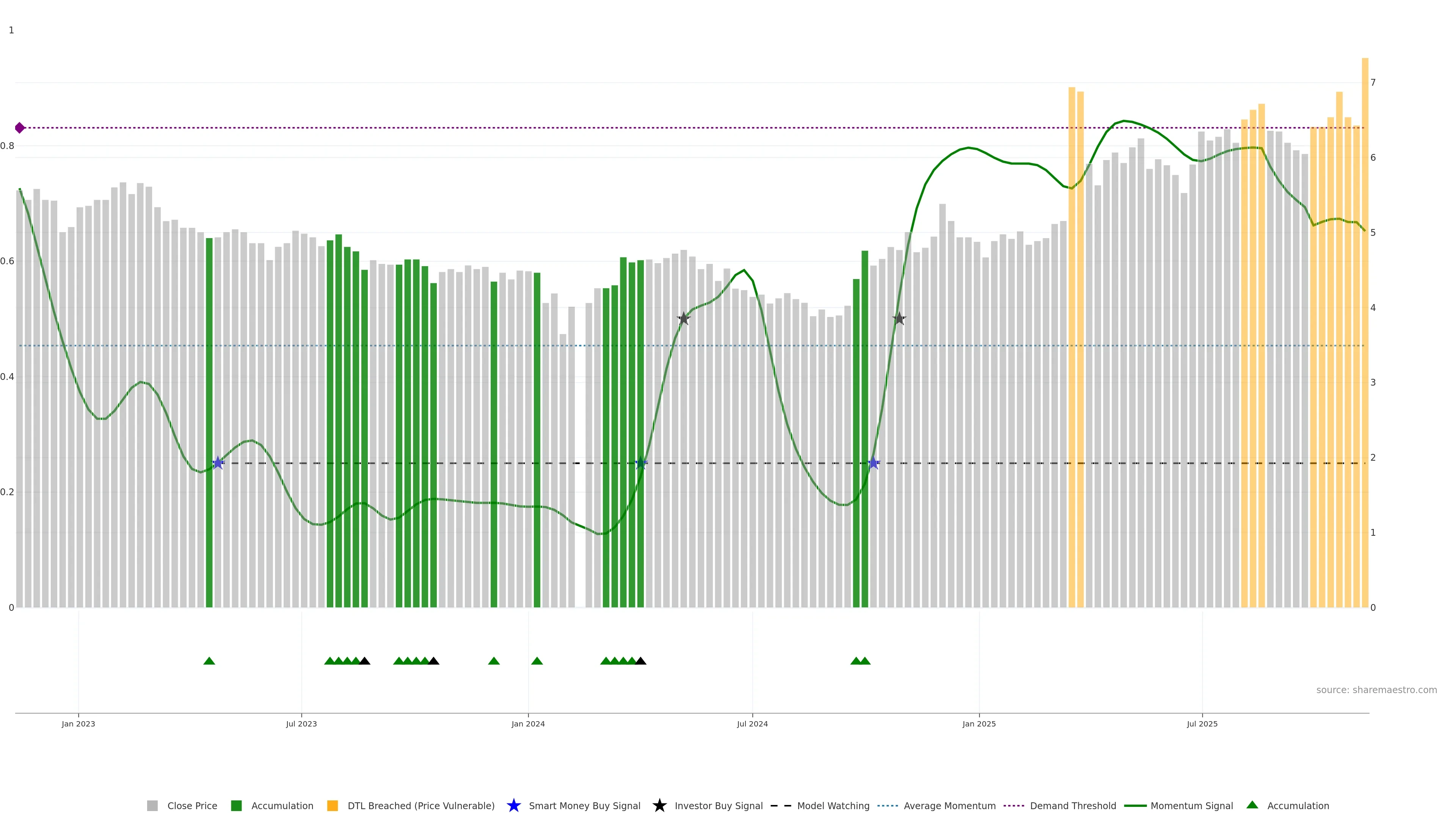Click the first green accumulation triangle below the chart
This screenshot has height=819, width=1456.
(209, 661)
